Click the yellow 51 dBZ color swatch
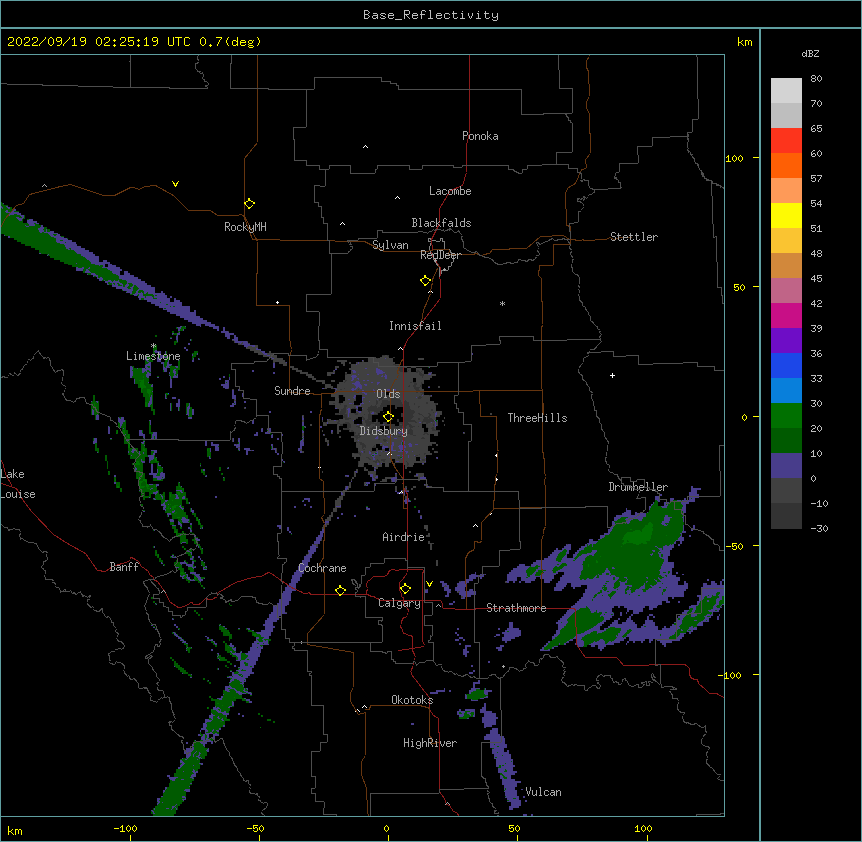The height and width of the screenshot is (842, 862). coord(786,215)
